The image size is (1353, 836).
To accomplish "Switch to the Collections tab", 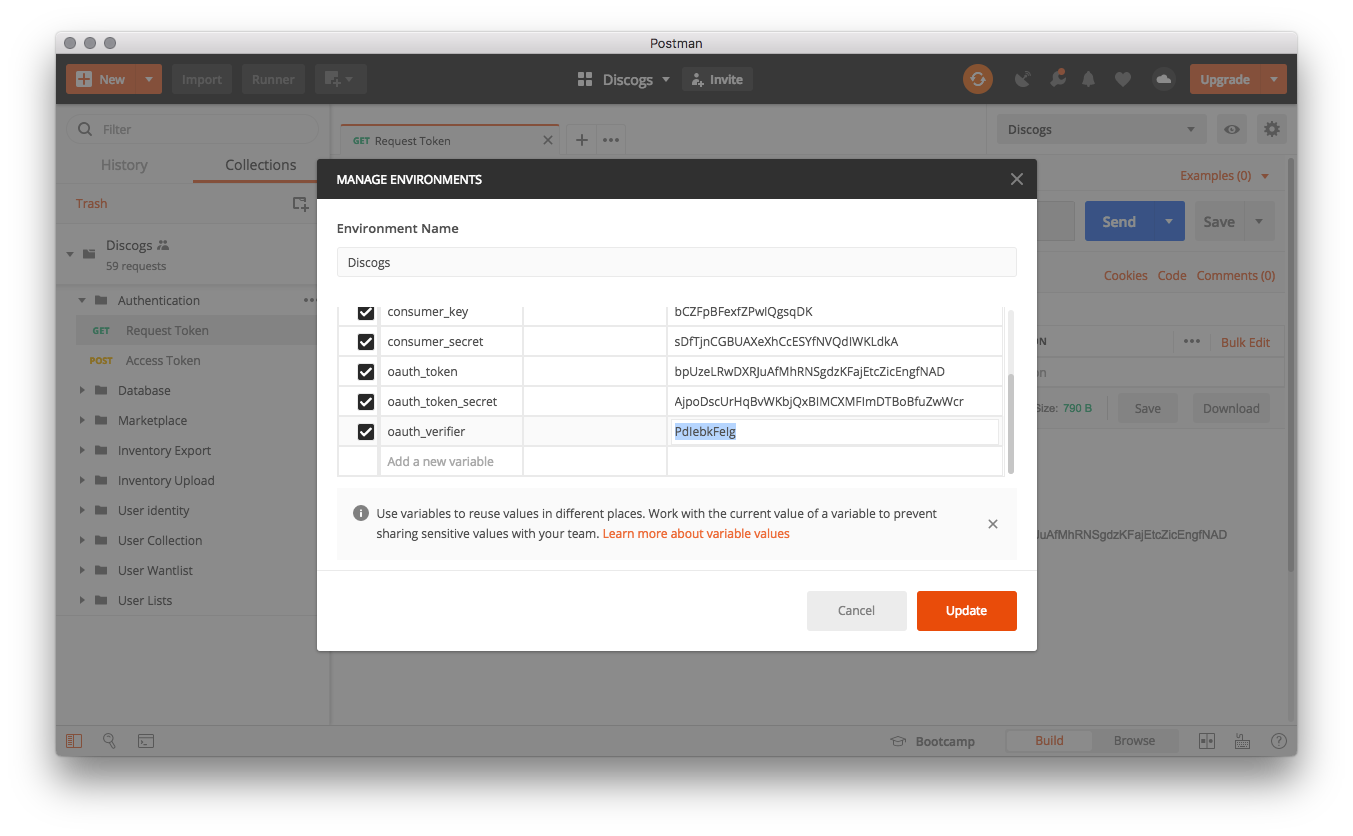I will pos(261,165).
